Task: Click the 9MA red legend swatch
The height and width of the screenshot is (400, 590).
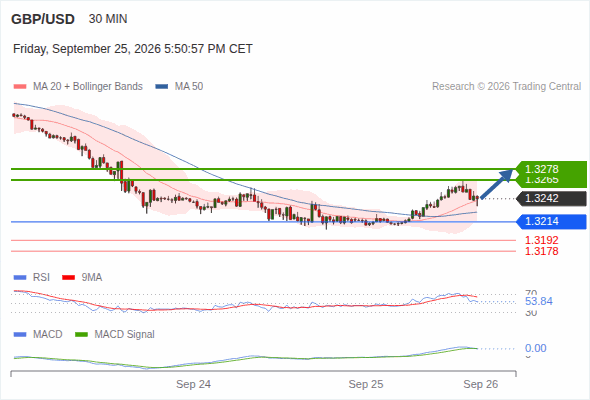Action: tap(68, 278)
